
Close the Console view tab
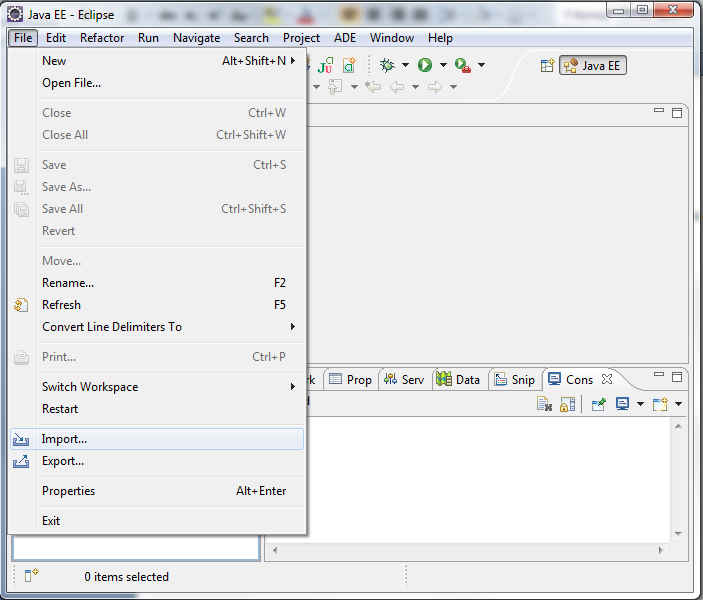607,379
